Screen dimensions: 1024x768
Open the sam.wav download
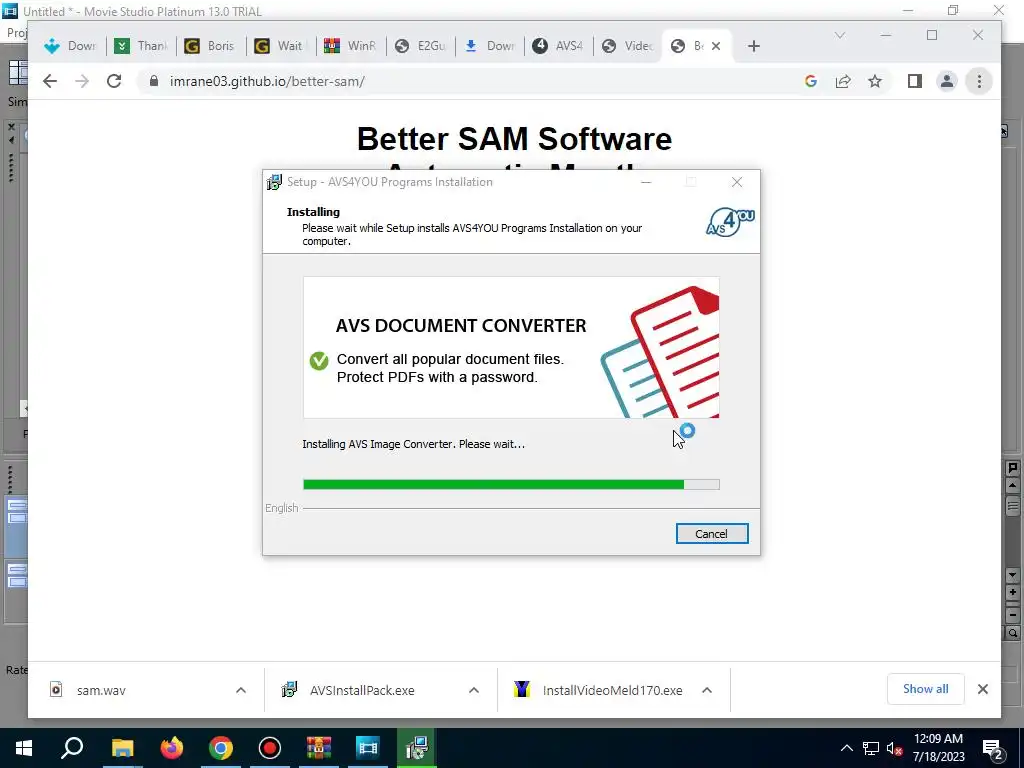point(101,690)
